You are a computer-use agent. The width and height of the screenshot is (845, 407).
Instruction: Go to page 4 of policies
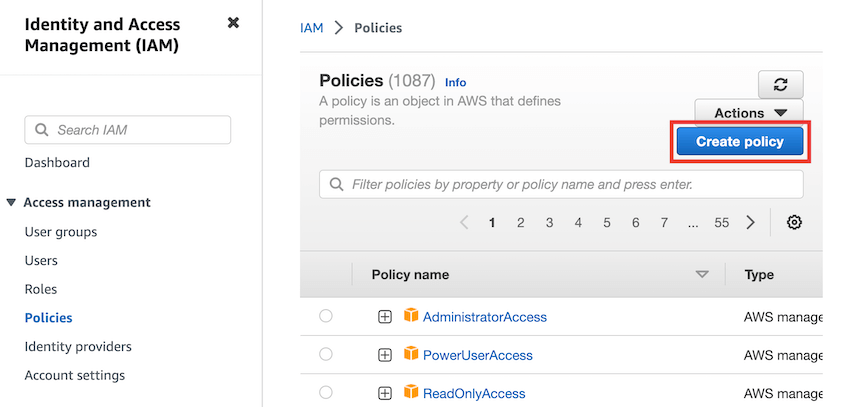[x=578, y=223]
